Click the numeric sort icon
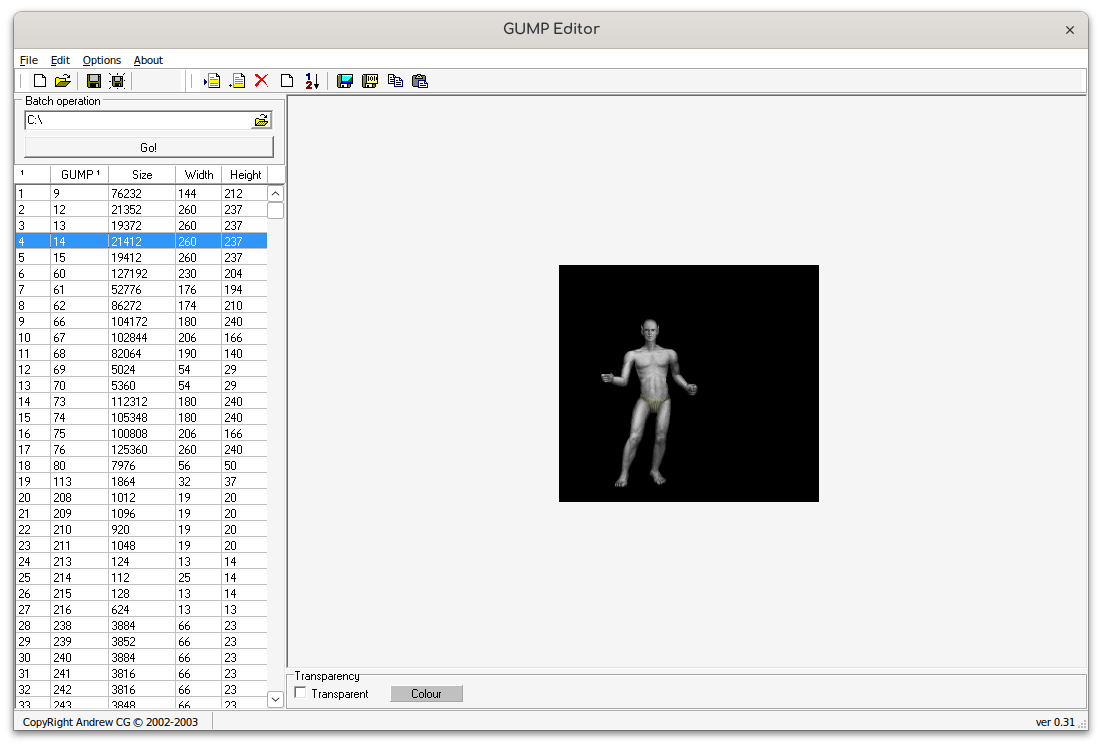1102x747 pixels. point(312,81)
